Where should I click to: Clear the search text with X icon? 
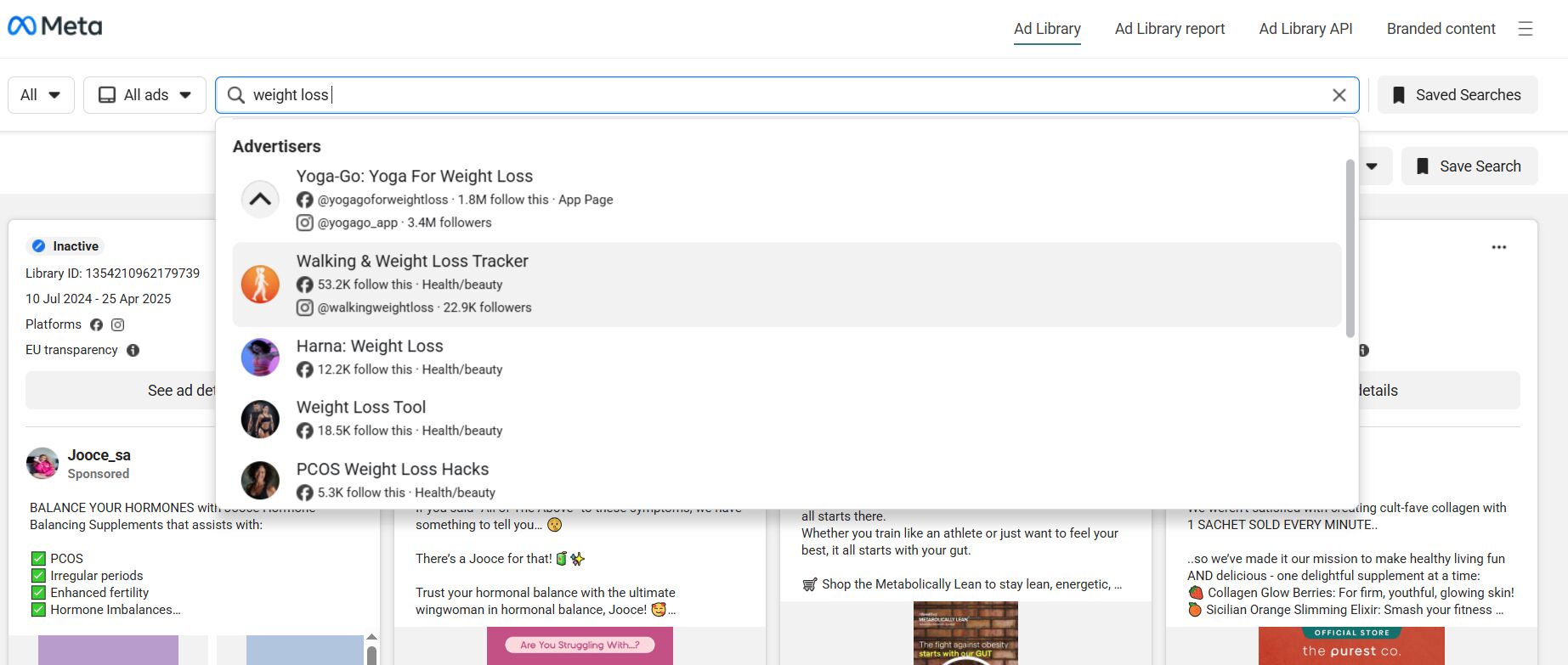(x=1339, y=95)
